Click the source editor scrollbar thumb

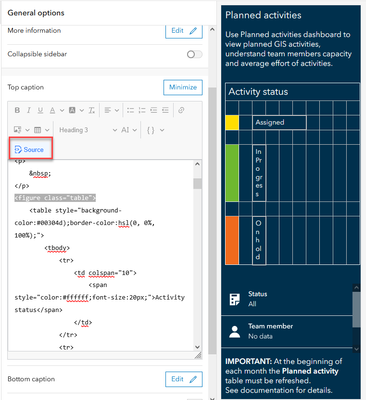tap(197, 184)
